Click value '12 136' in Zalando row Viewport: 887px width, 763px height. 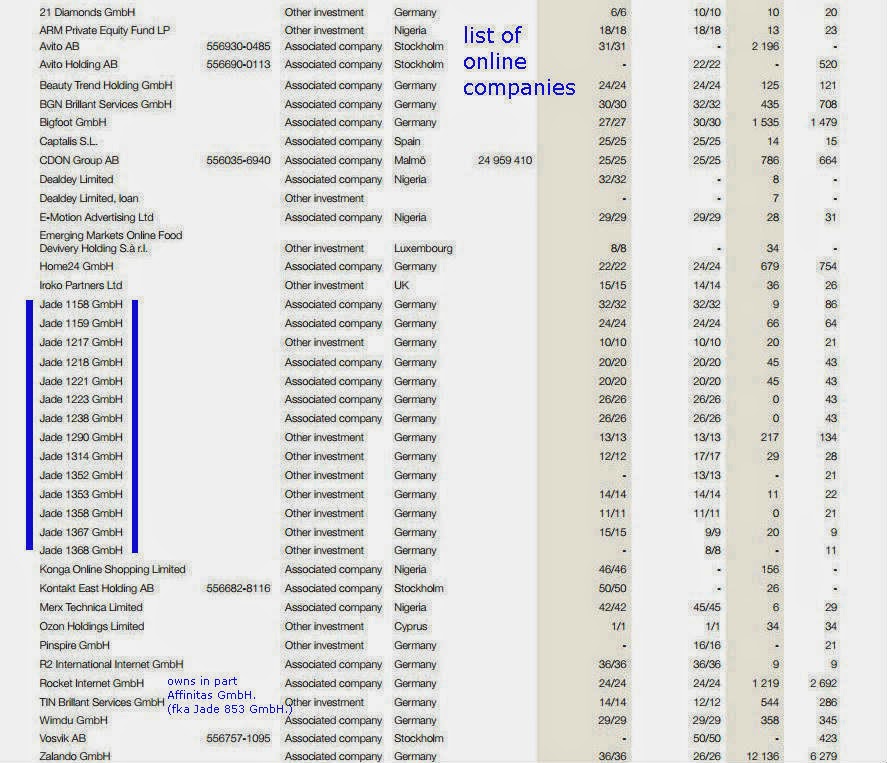point(763,756)
